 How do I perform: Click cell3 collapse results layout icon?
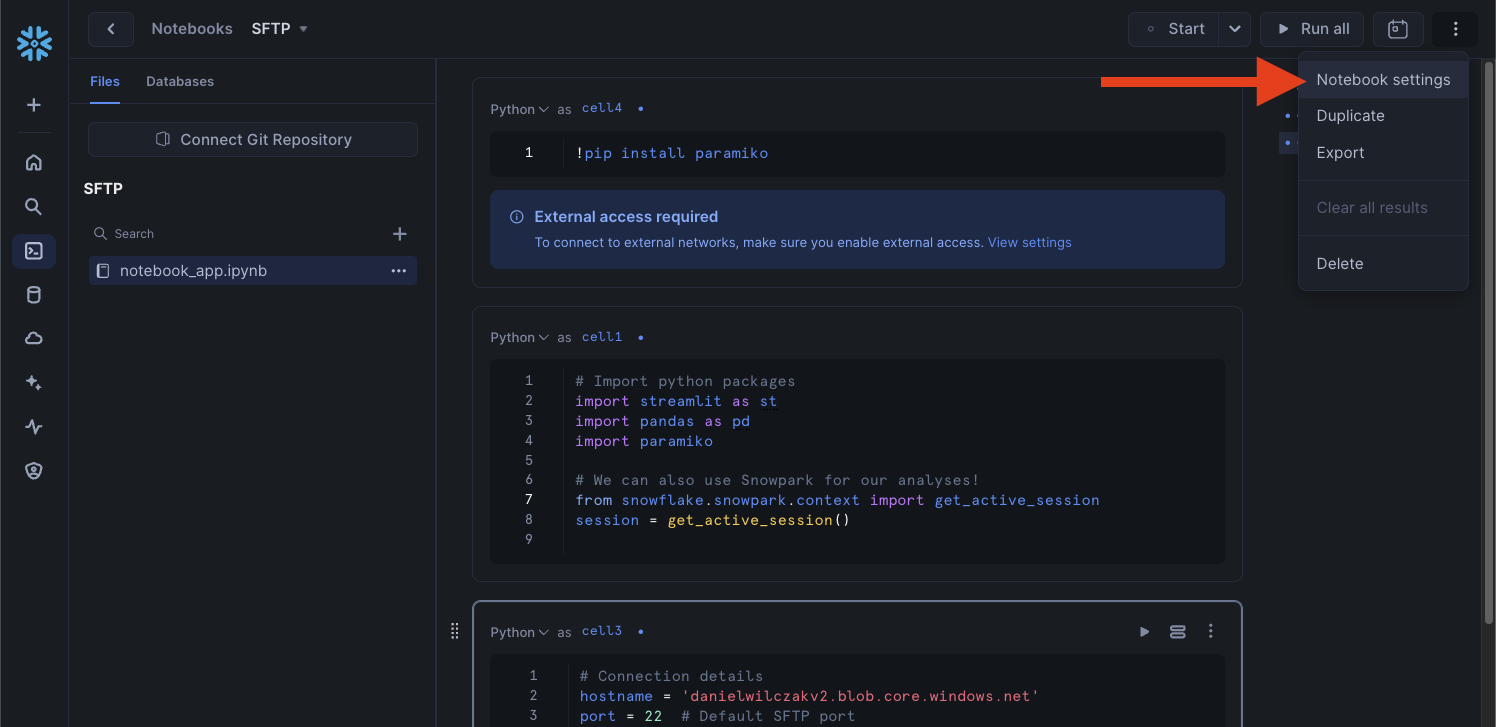pyautogui.click(x=1178, y=631)
